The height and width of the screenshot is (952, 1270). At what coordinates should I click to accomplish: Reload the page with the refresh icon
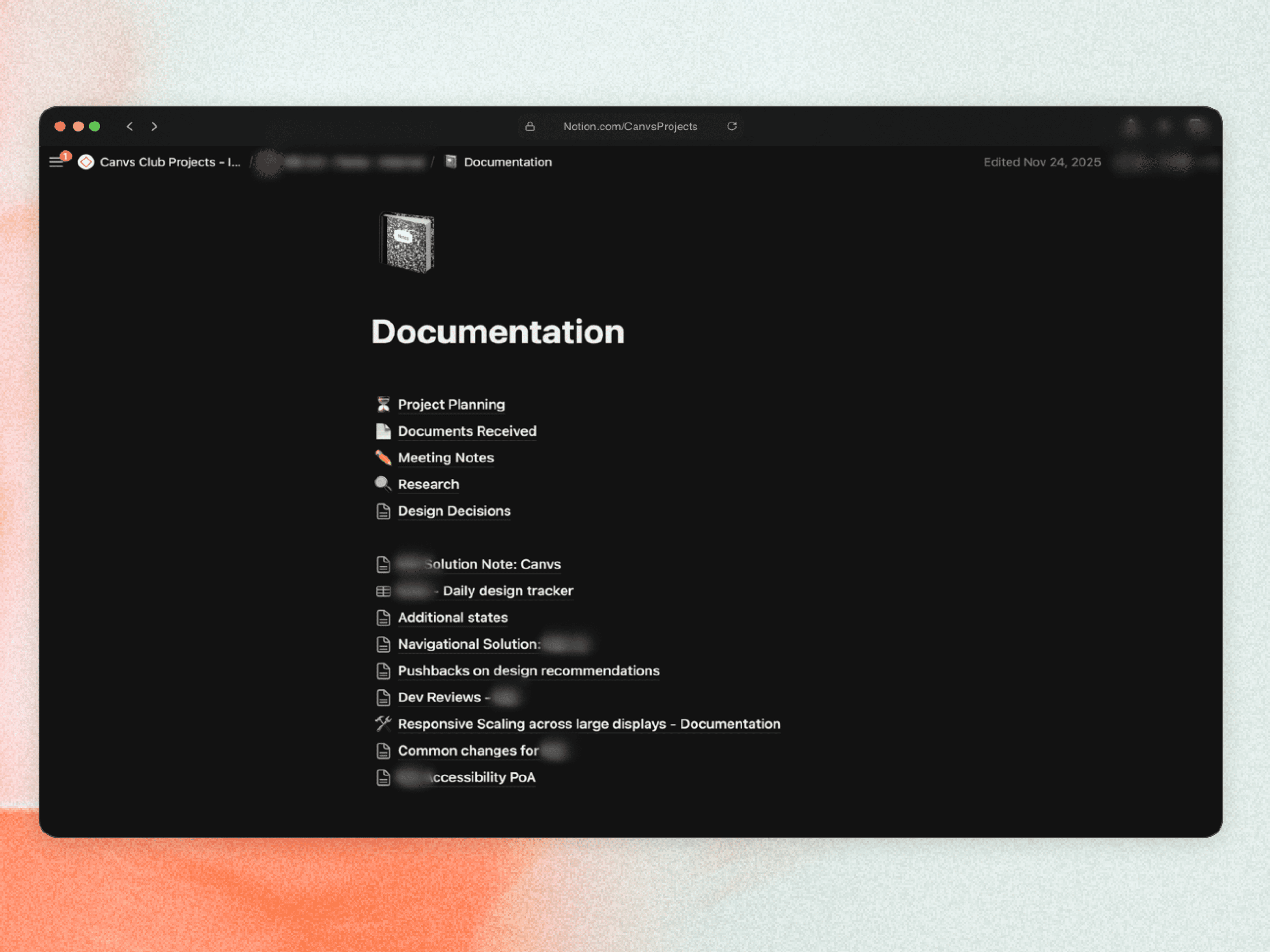[732, 126]
